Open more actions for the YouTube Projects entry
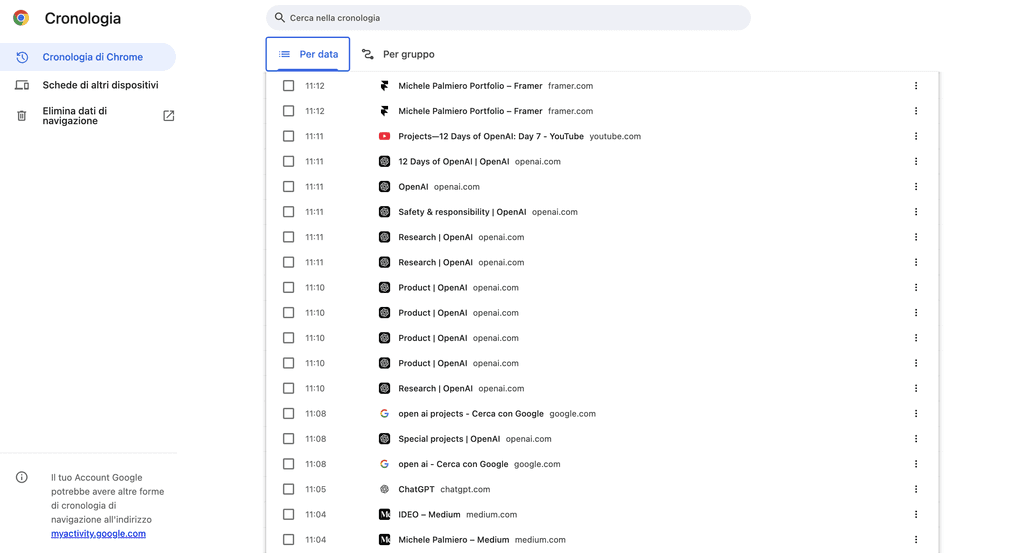This screenshot has width=1024, height=553. [x=916, y=136]
